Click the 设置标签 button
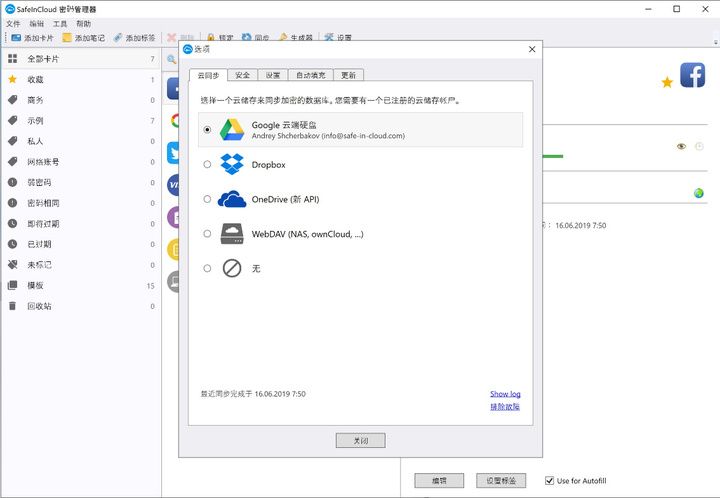 (501, 481)
